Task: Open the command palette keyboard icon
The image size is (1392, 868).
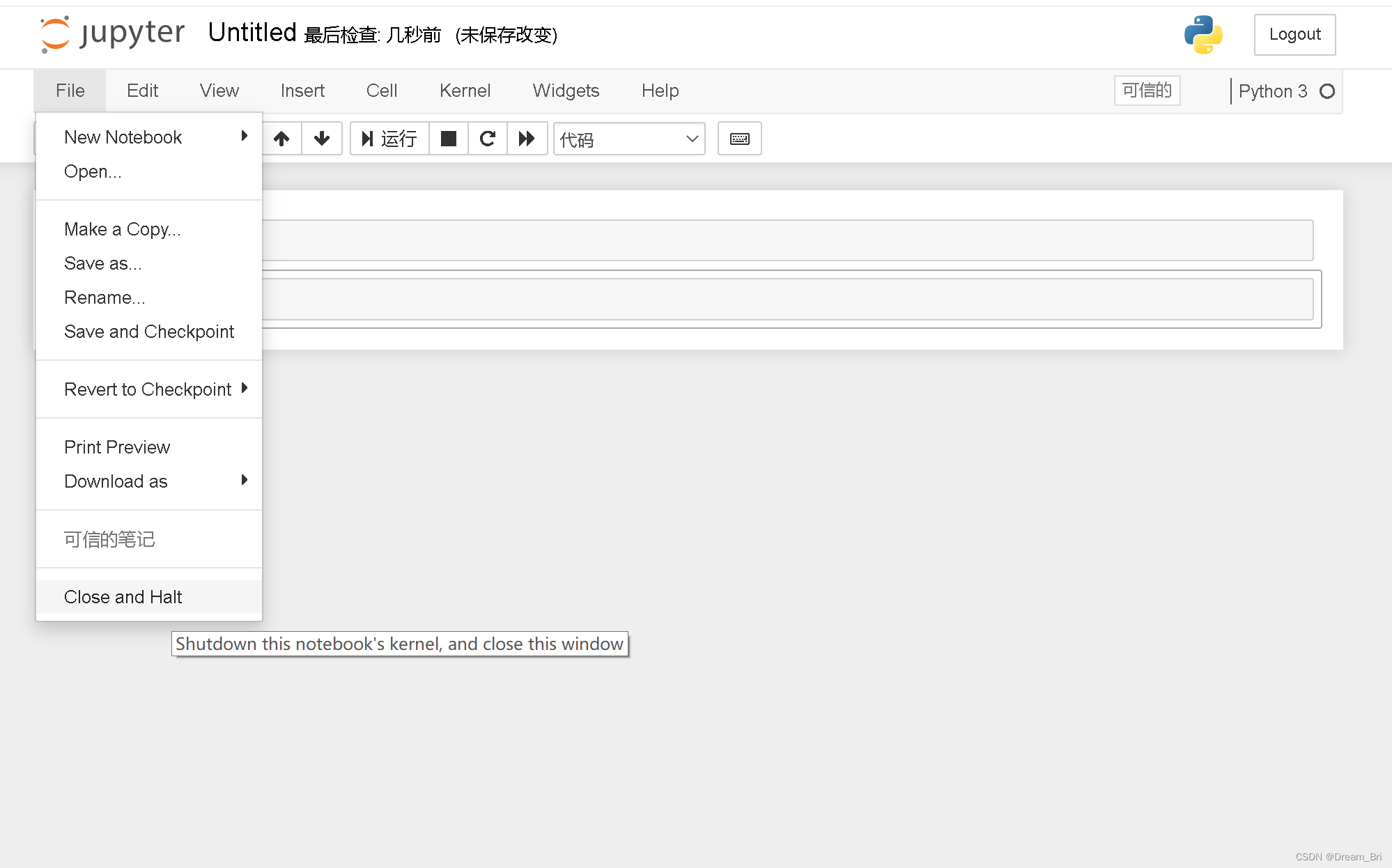Action: click(x=739, y=139)
